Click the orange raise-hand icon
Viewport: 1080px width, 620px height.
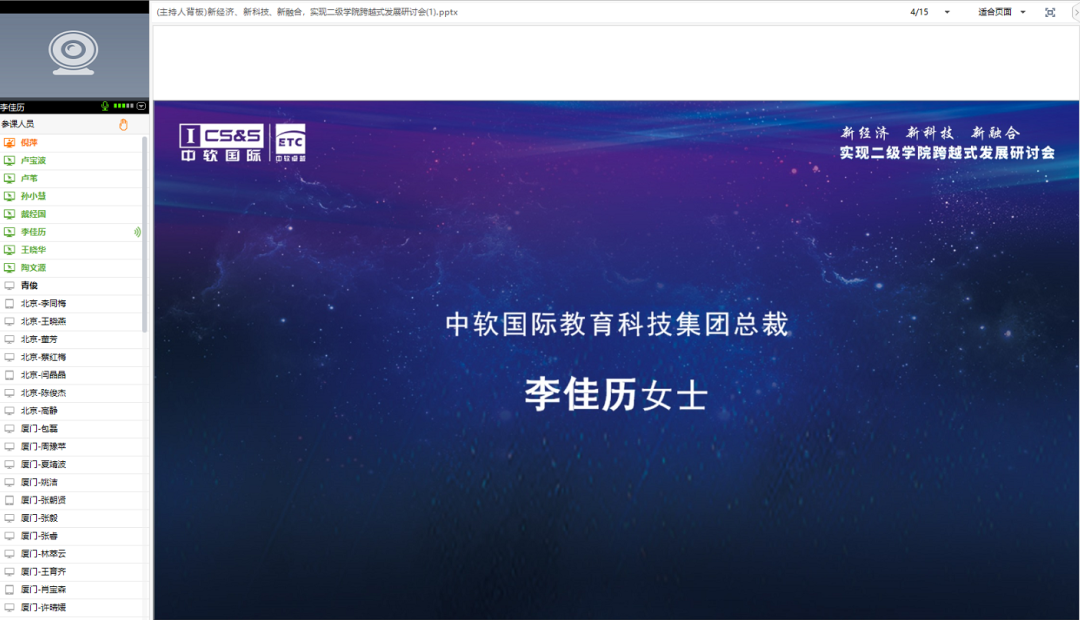pyautogui.click(x=123, y=125)
